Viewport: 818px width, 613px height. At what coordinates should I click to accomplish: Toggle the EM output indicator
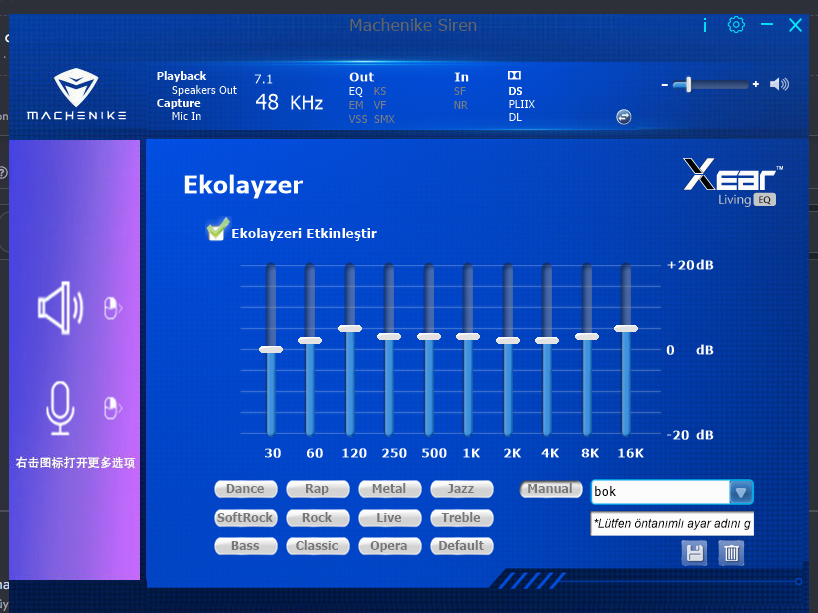click(x=356, y=105)
